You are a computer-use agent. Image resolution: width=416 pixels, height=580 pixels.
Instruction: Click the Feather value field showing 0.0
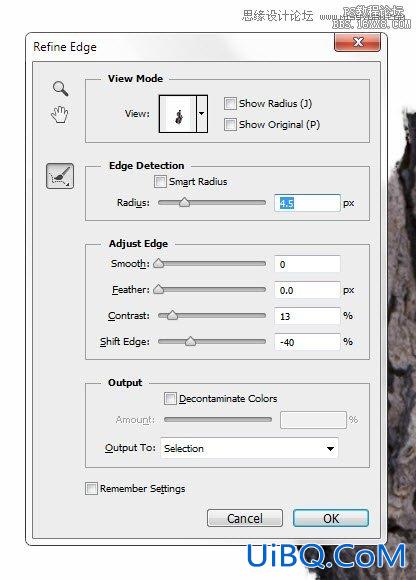[307, 290]
